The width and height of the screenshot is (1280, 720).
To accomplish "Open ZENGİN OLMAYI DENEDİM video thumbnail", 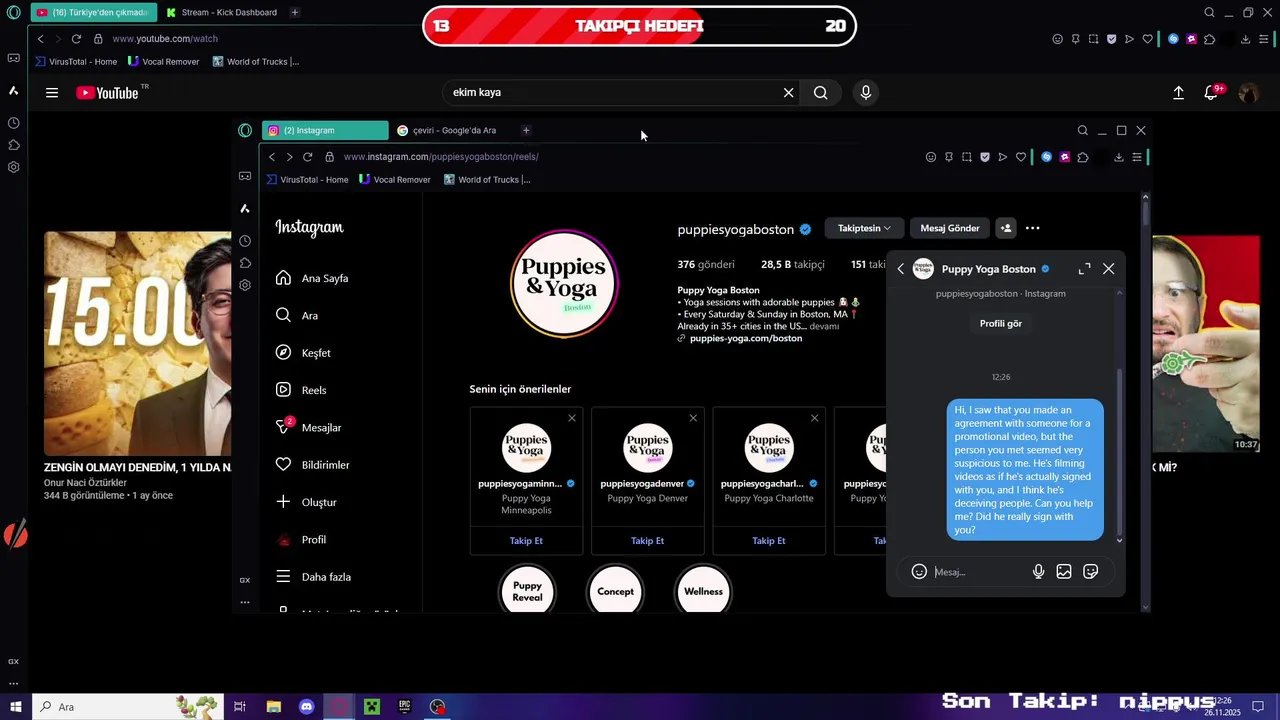I will (x=137, y=343).
